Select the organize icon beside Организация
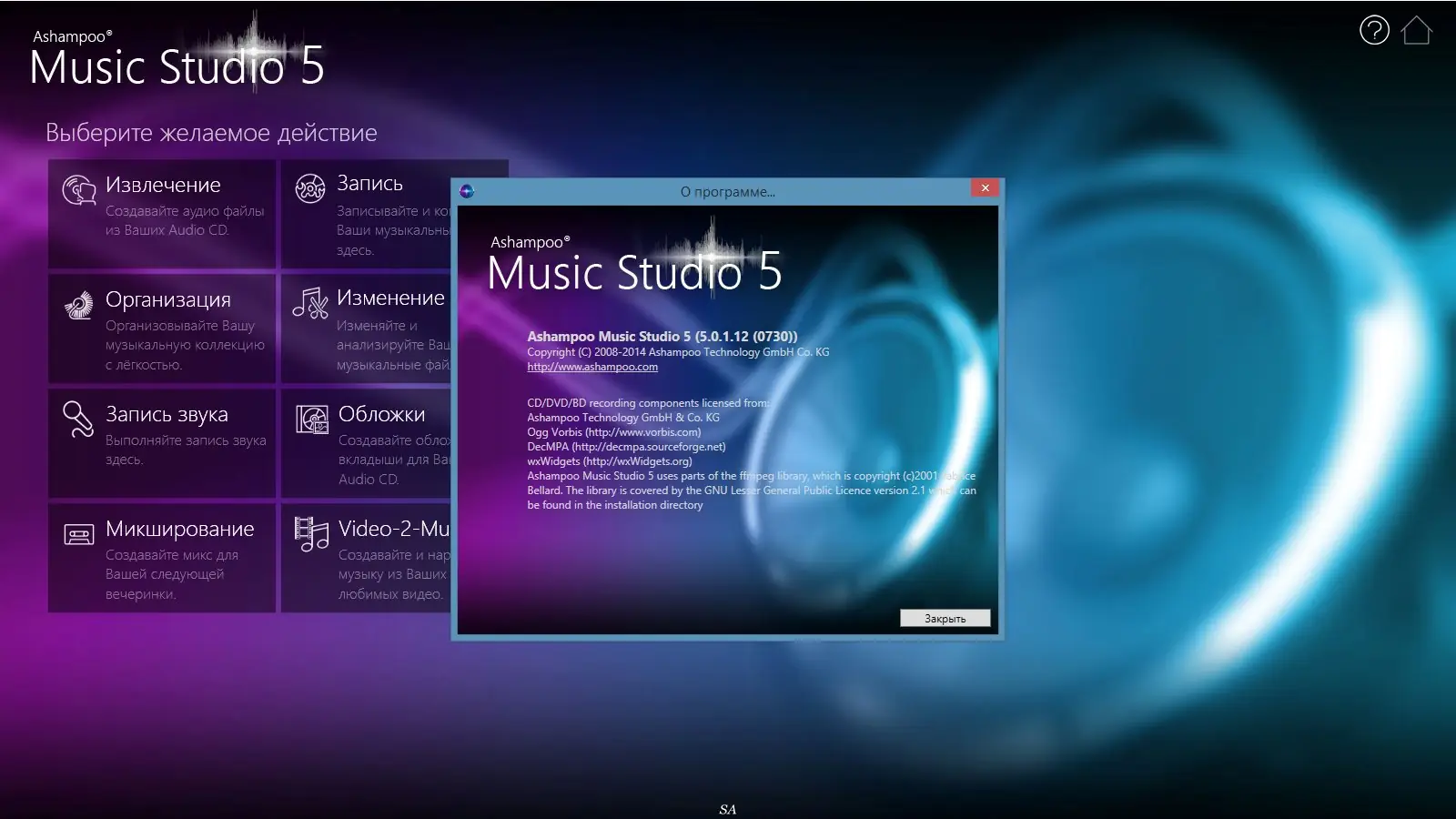 coord(80,305)
